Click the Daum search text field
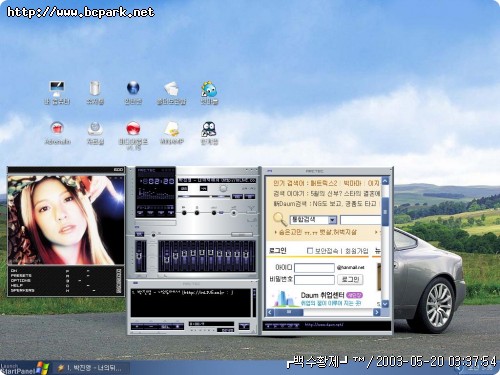 click(360, 220)
